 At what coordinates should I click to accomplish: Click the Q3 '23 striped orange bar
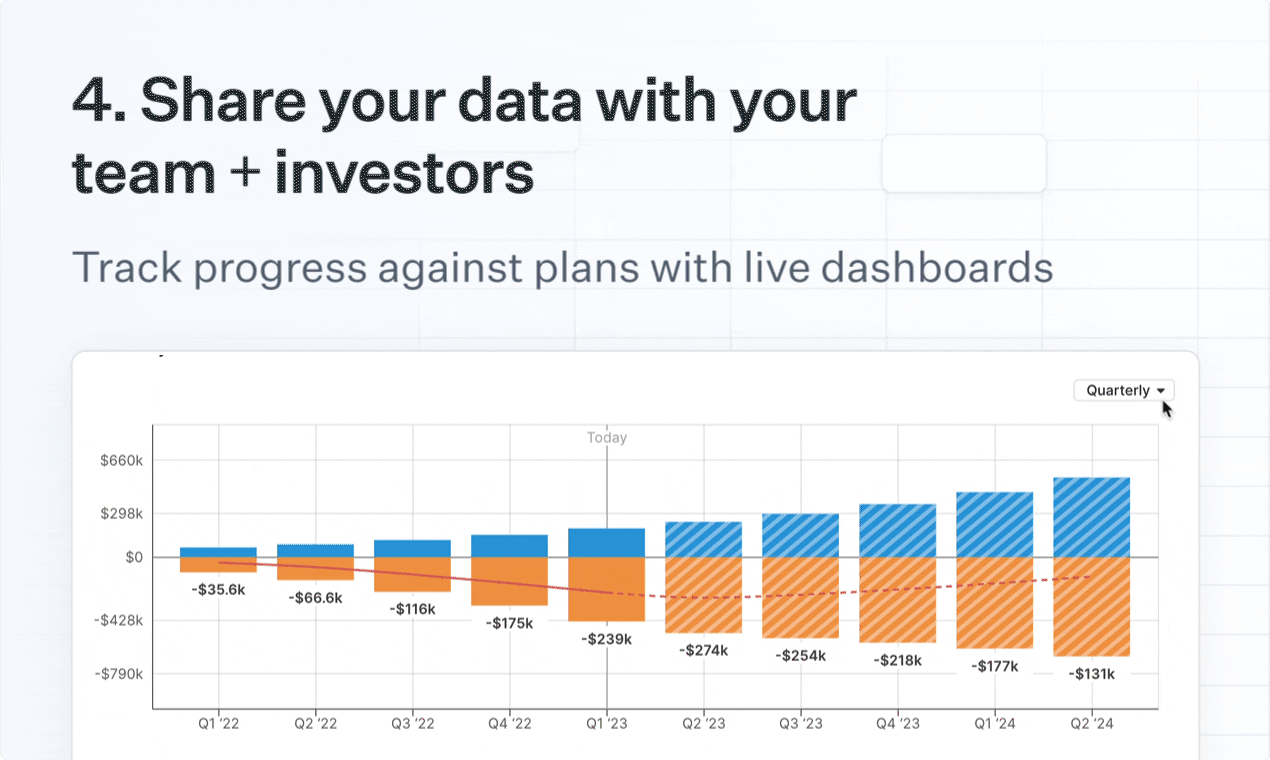(801, 598)
